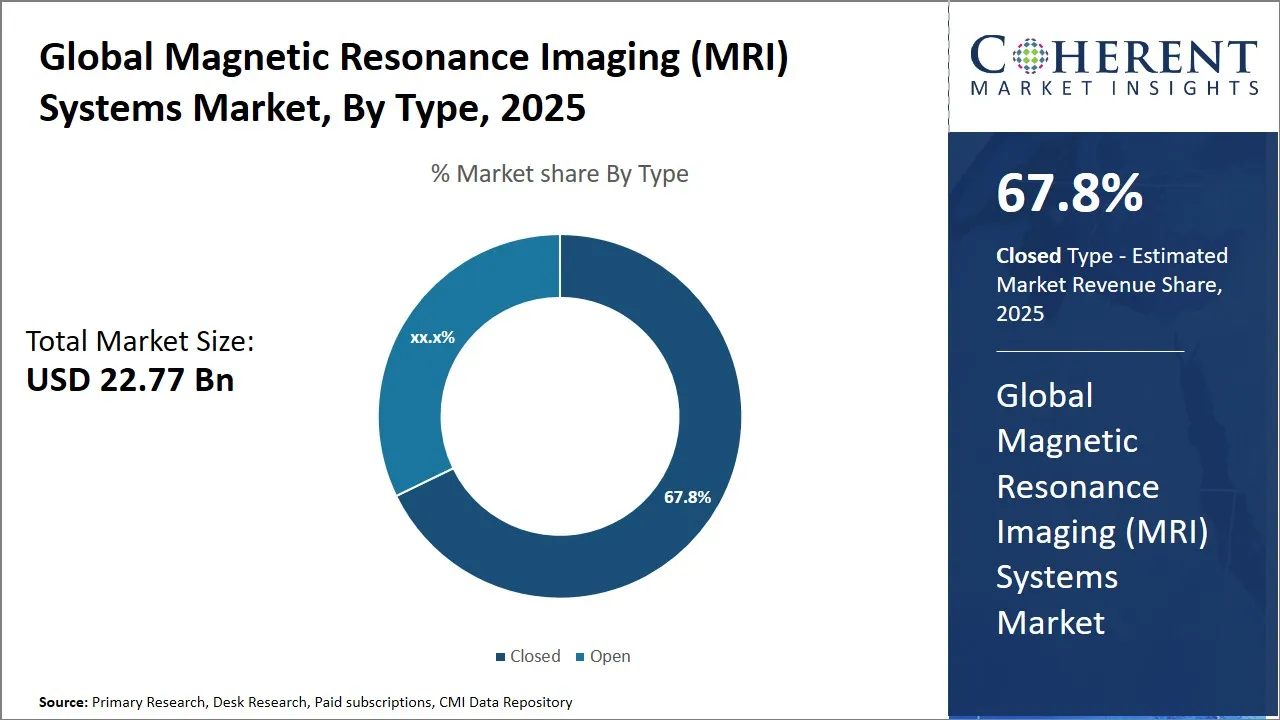Image resolution: width=1280 pixels, height=720 pixels.
Task: Click the Open legend color square
Action: pyautogui.click(x=581, y=657)
